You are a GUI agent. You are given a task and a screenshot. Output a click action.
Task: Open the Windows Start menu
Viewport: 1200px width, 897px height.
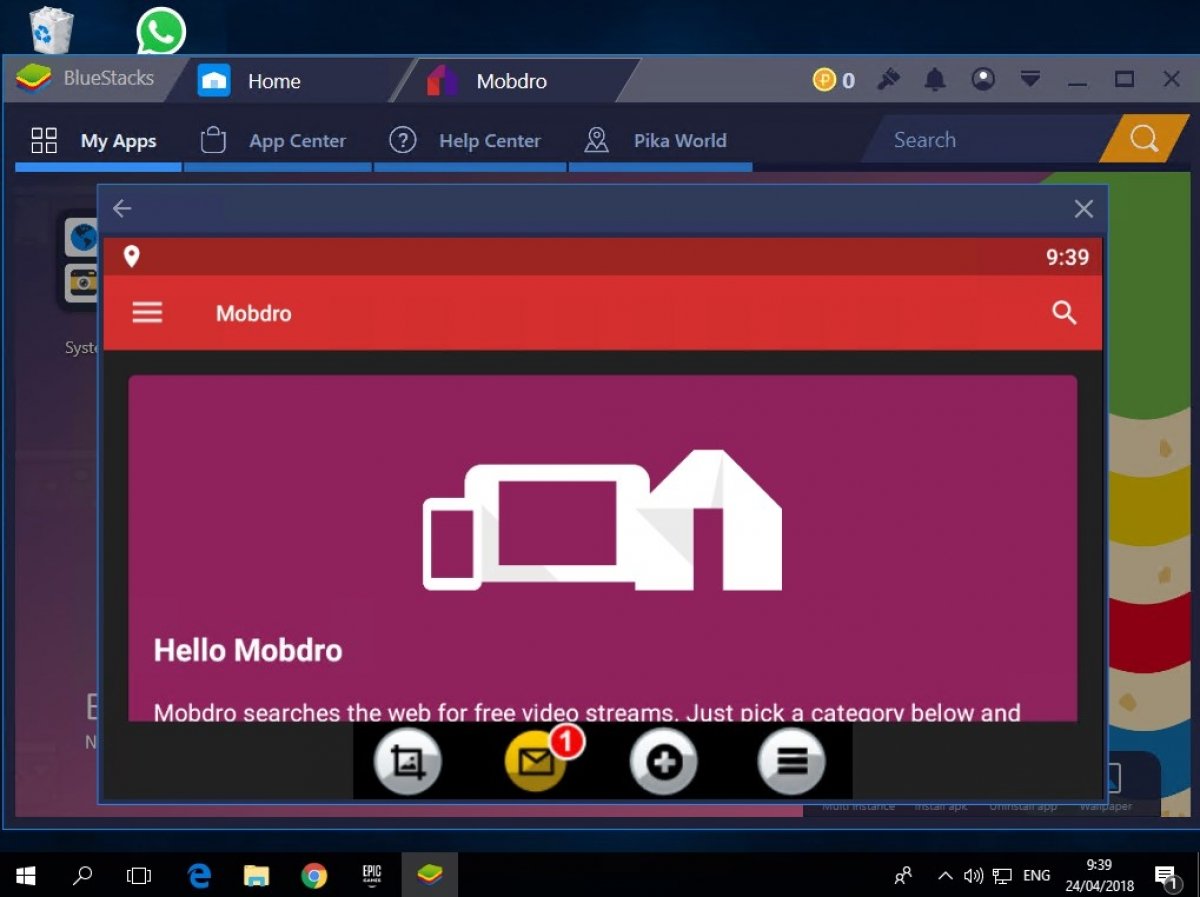click(x=27, y=876)
